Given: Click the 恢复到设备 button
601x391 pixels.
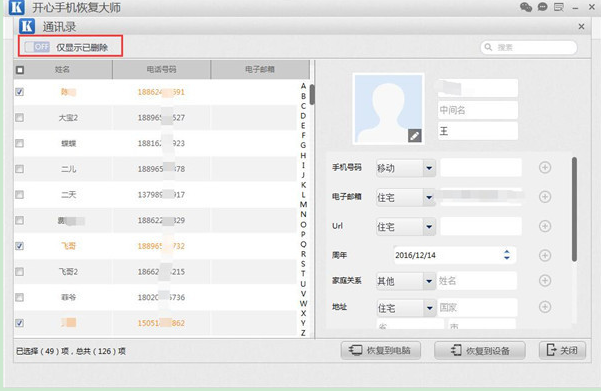Looking at the screenshot, I should [x=479, y=350].
